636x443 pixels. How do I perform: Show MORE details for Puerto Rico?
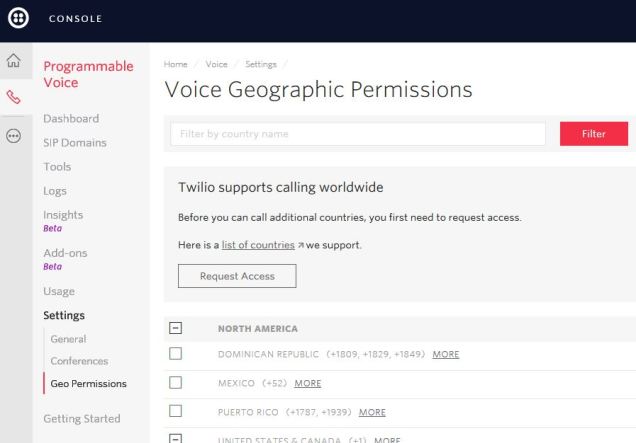tap(372, 412)
